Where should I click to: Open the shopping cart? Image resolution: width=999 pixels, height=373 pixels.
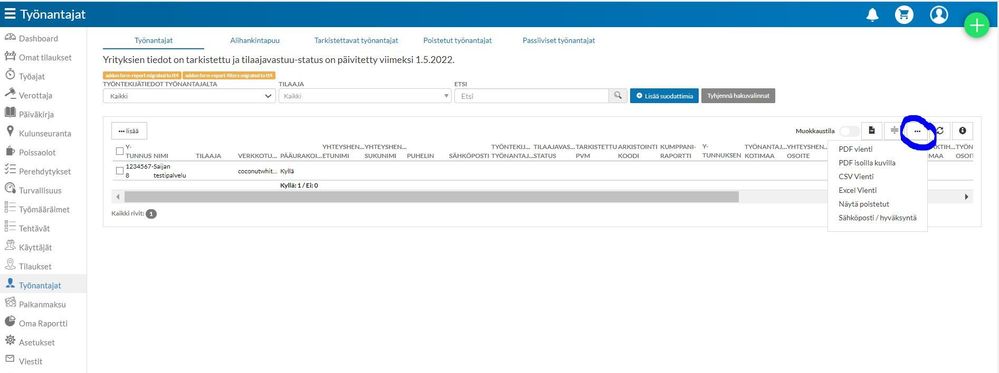point(904,15)
